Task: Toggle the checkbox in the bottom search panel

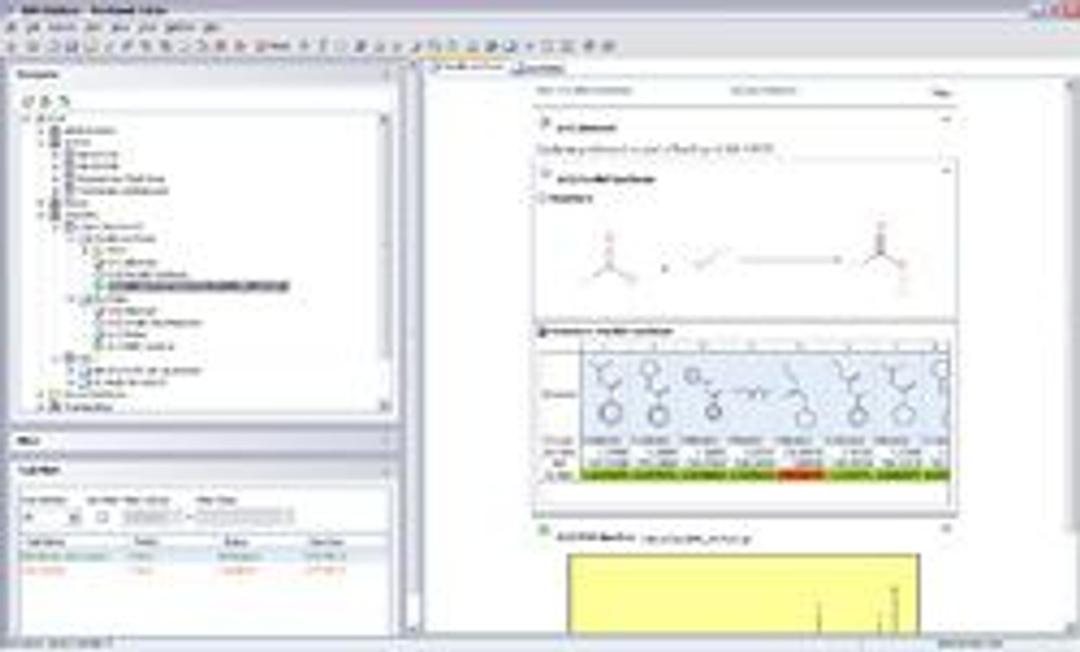Action: (x=102, y=515)
